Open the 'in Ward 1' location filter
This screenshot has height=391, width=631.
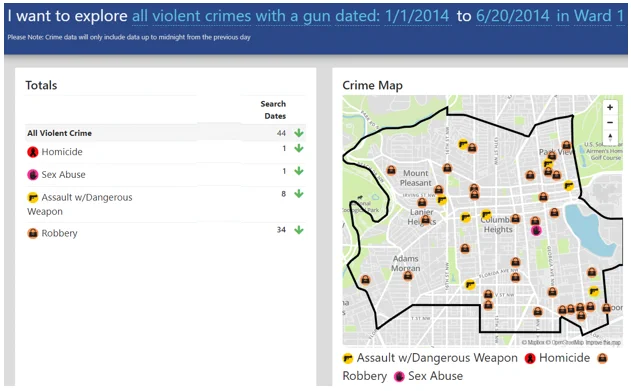click(x=590, y=16)
